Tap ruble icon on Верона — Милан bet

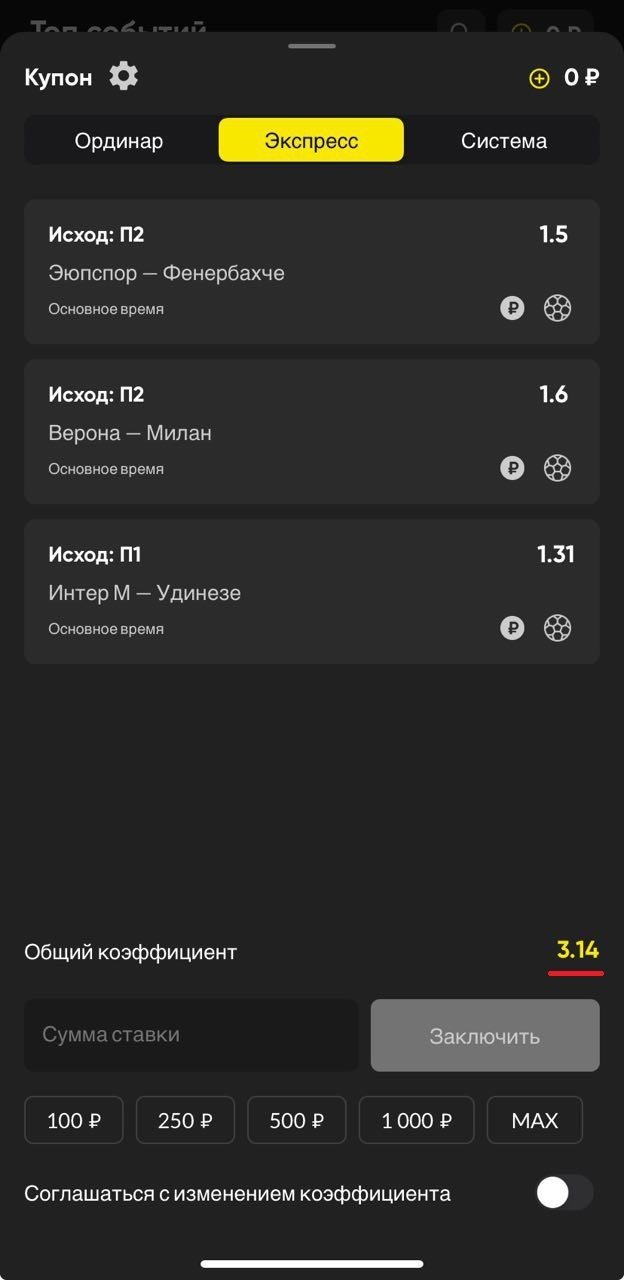click(512, 467)
